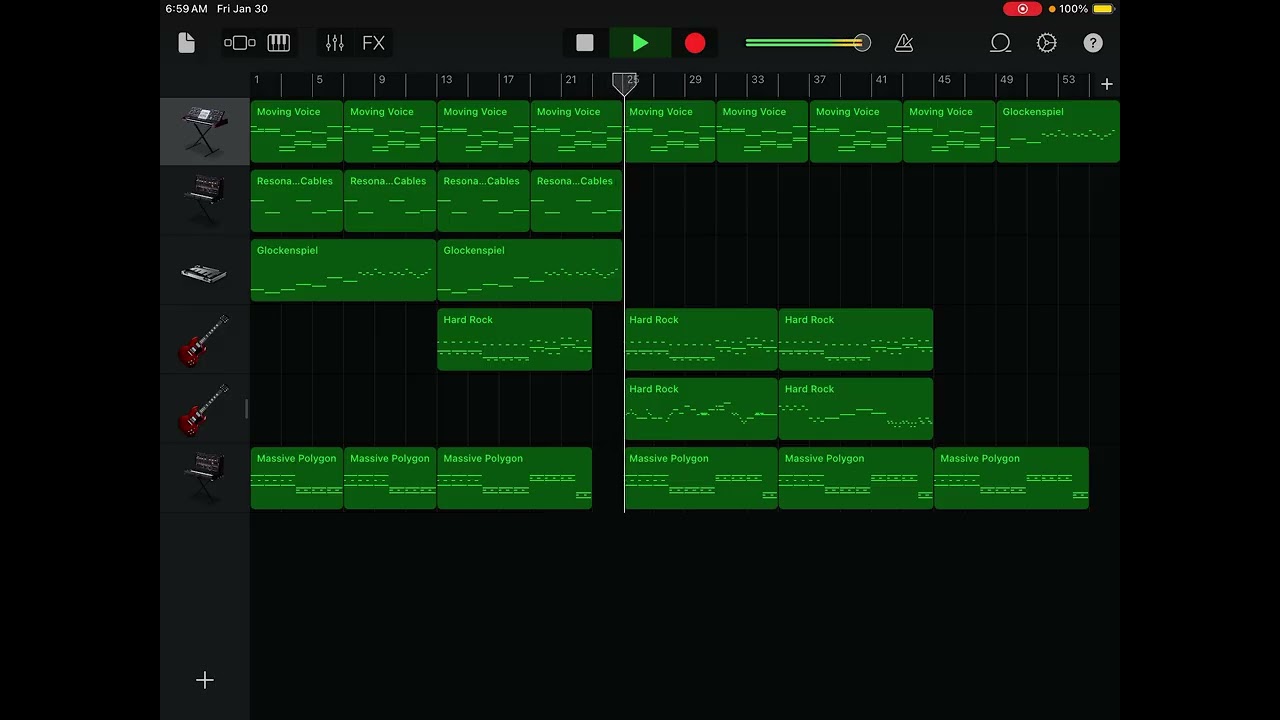Select the last Massive Polygon region

point(1011,478)
